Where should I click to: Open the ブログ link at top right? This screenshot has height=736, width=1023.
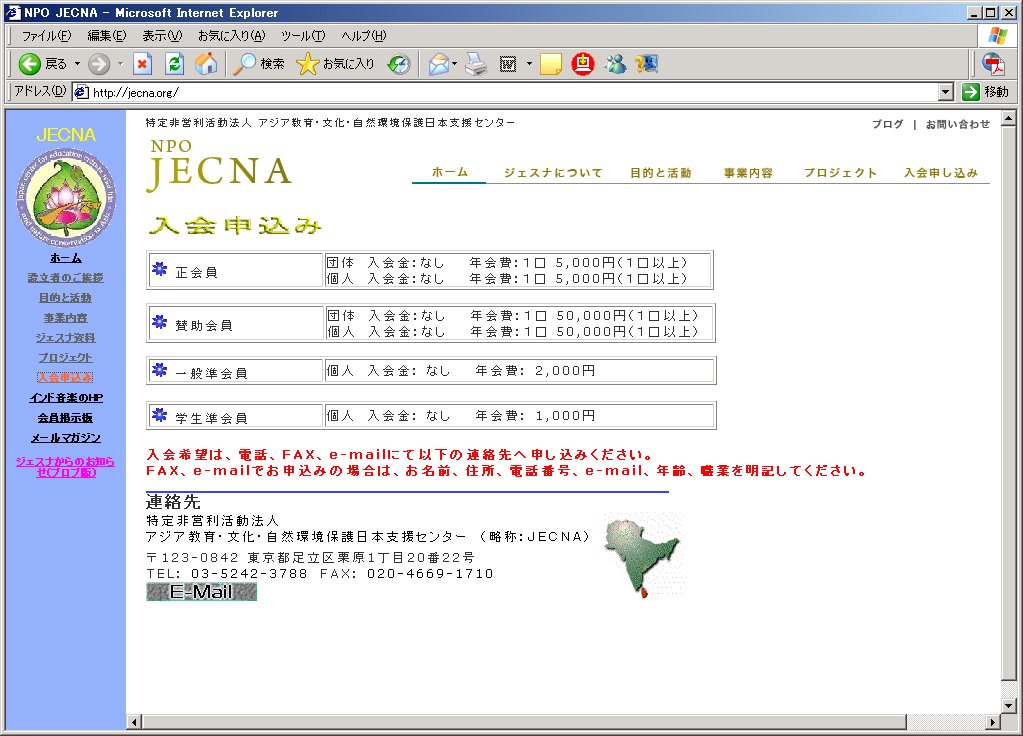coord(887,125)
